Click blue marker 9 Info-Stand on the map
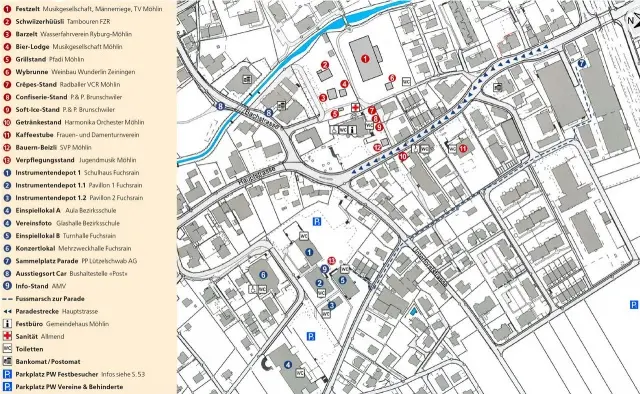 tap(324, 269)
